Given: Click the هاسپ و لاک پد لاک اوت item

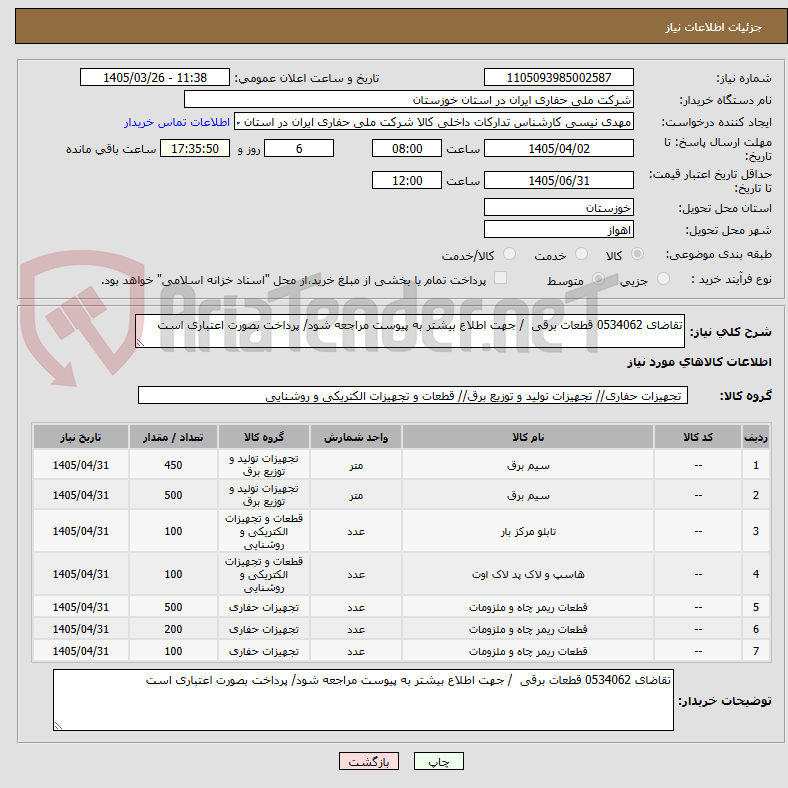Looking at the screenshot, I should click(528, 574).
